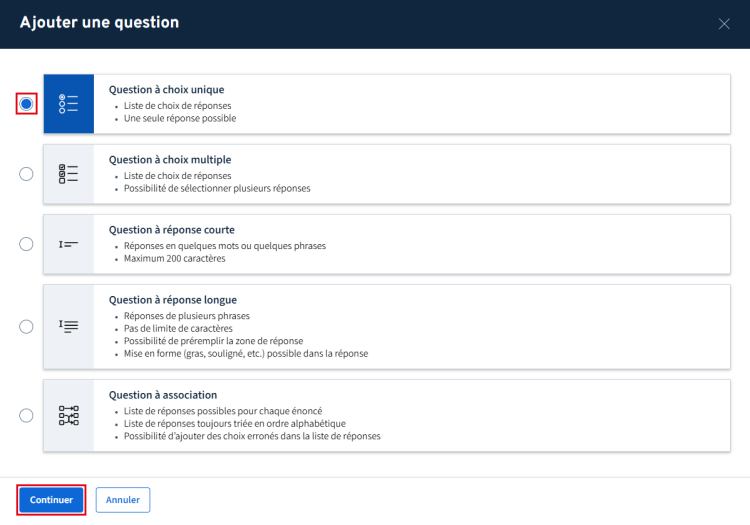The height and width of the screenshot is (525, 750).
Task: Click the long answer paragraph icon
Action: [x=68, y=326]
